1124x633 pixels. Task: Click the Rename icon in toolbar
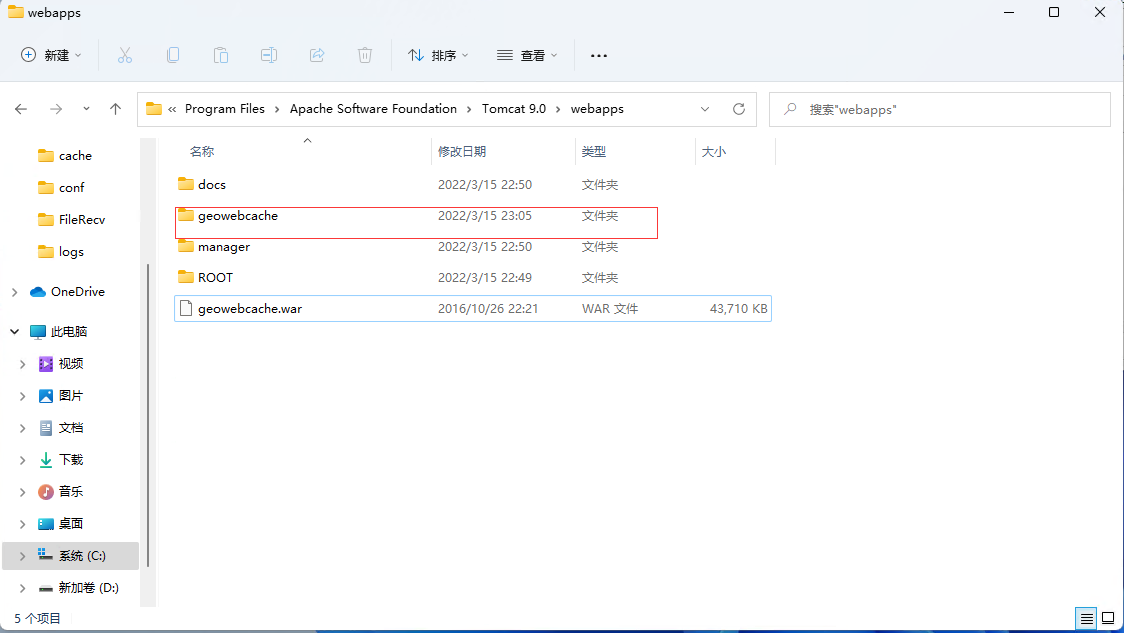click(x=269, y=55)
